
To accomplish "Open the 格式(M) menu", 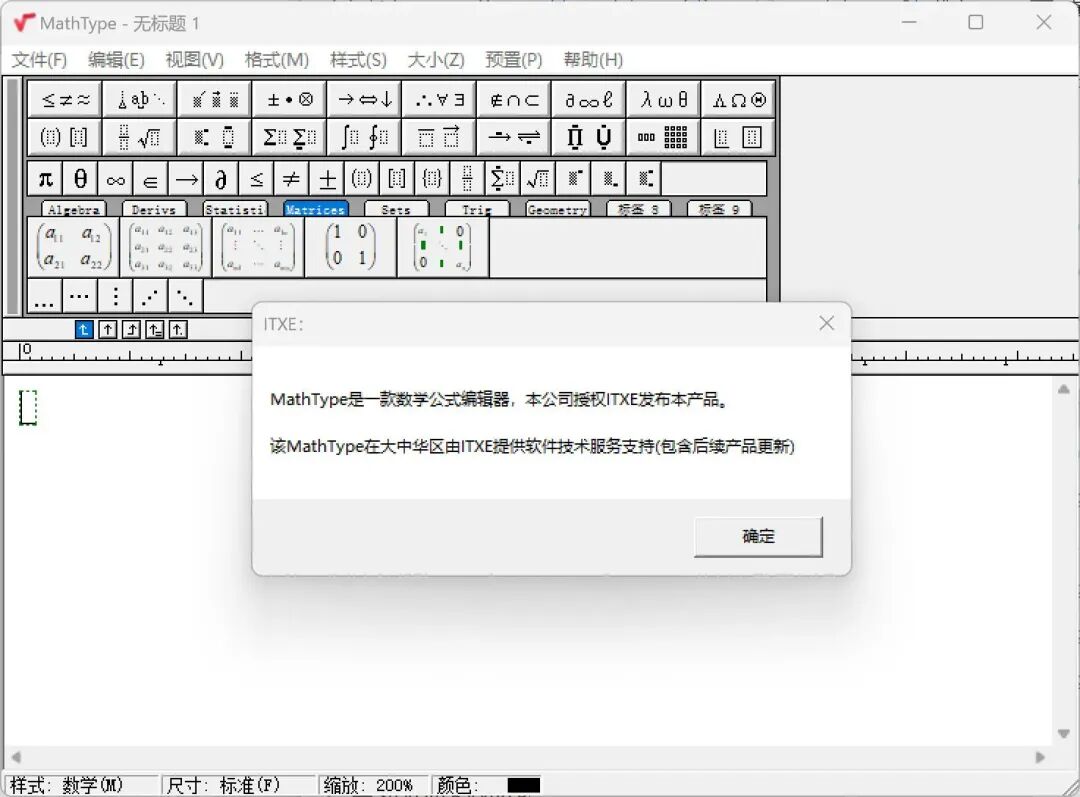I will pyautogui.click(x=277, y=60).
